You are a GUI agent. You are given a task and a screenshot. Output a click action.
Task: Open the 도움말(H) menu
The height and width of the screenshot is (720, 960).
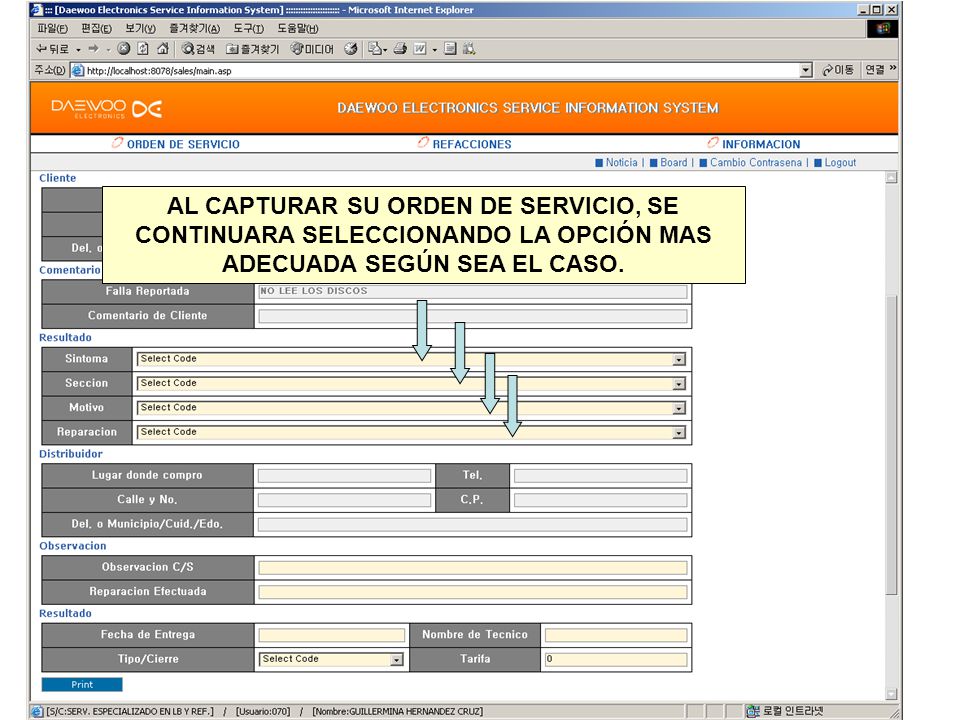pyautogui.click(x=298, y=28)
